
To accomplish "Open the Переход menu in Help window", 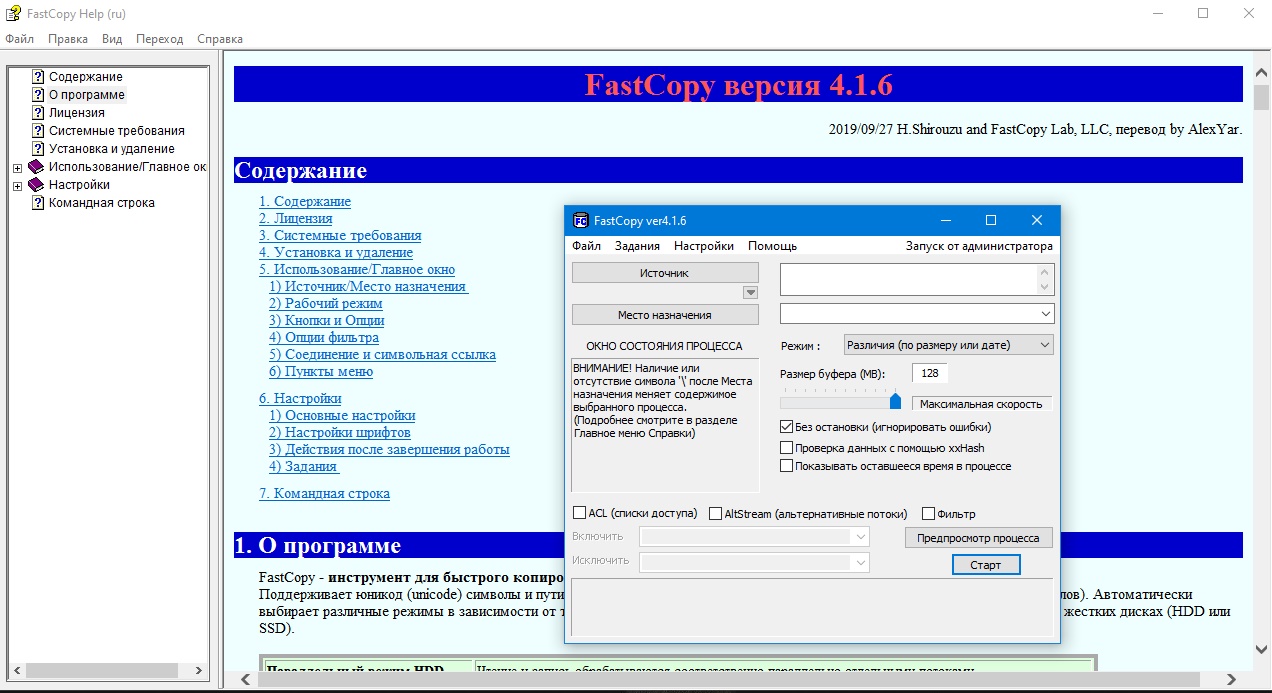I will pos(160,39).
